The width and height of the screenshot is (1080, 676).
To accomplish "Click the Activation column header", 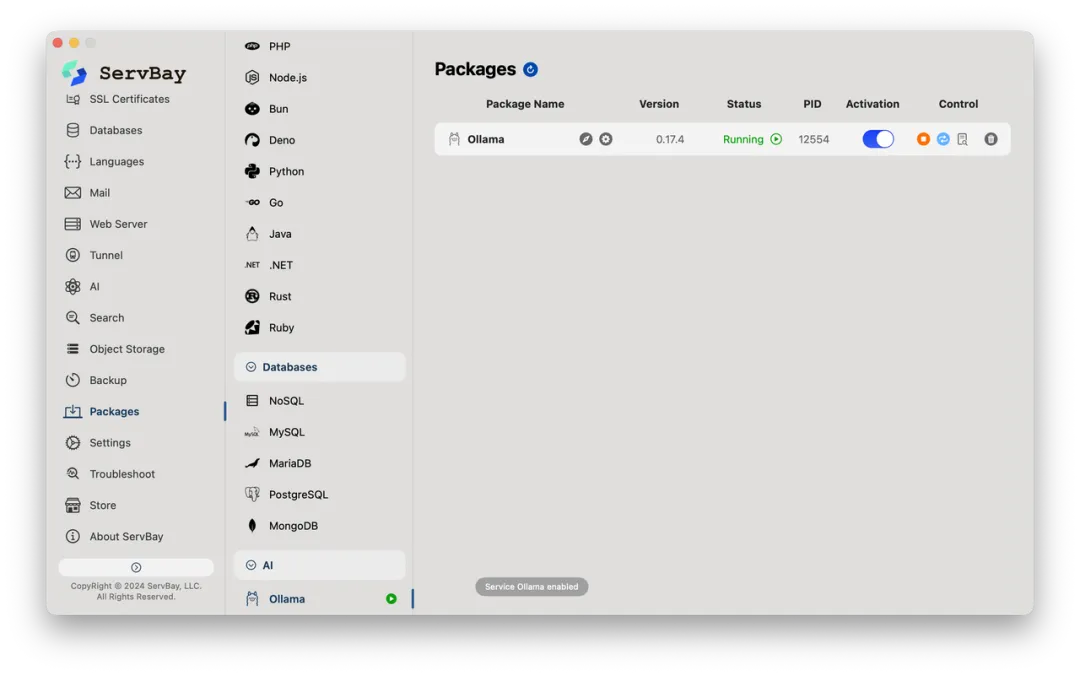I will [x=873, y=104].
